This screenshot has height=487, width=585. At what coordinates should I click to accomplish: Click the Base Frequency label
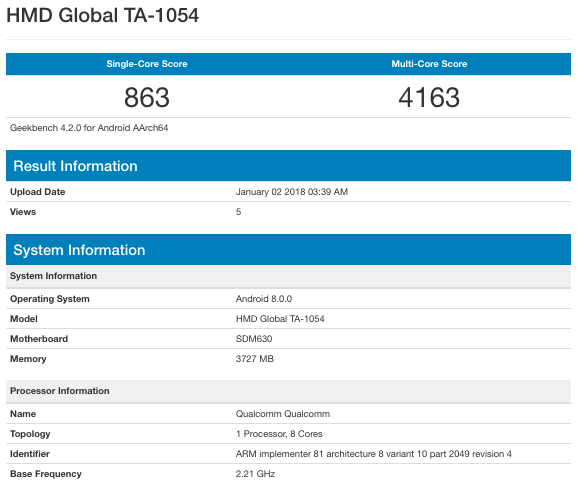(x=46, y=474)
